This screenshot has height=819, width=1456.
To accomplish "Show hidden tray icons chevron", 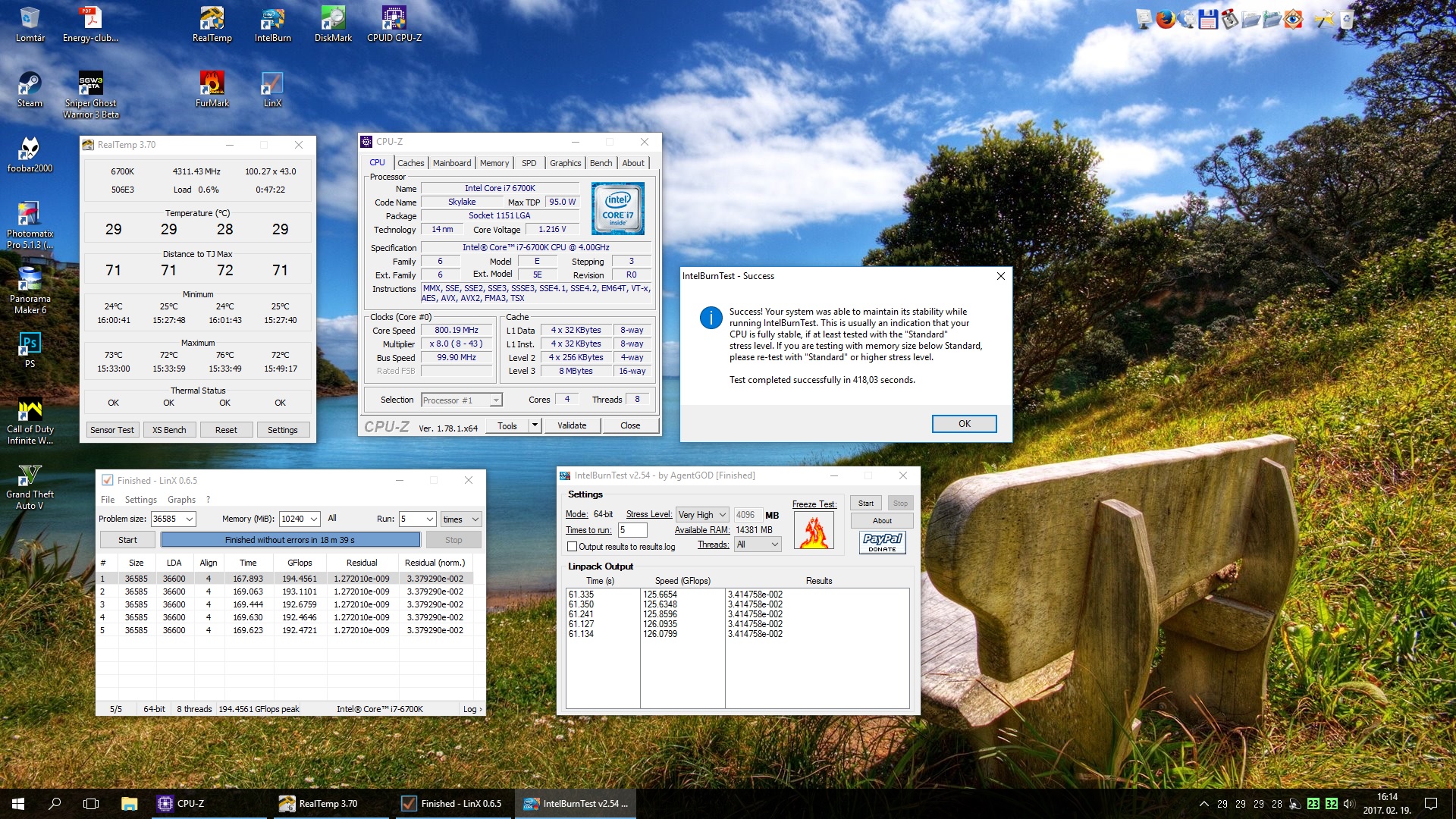I will [1203, 804].
